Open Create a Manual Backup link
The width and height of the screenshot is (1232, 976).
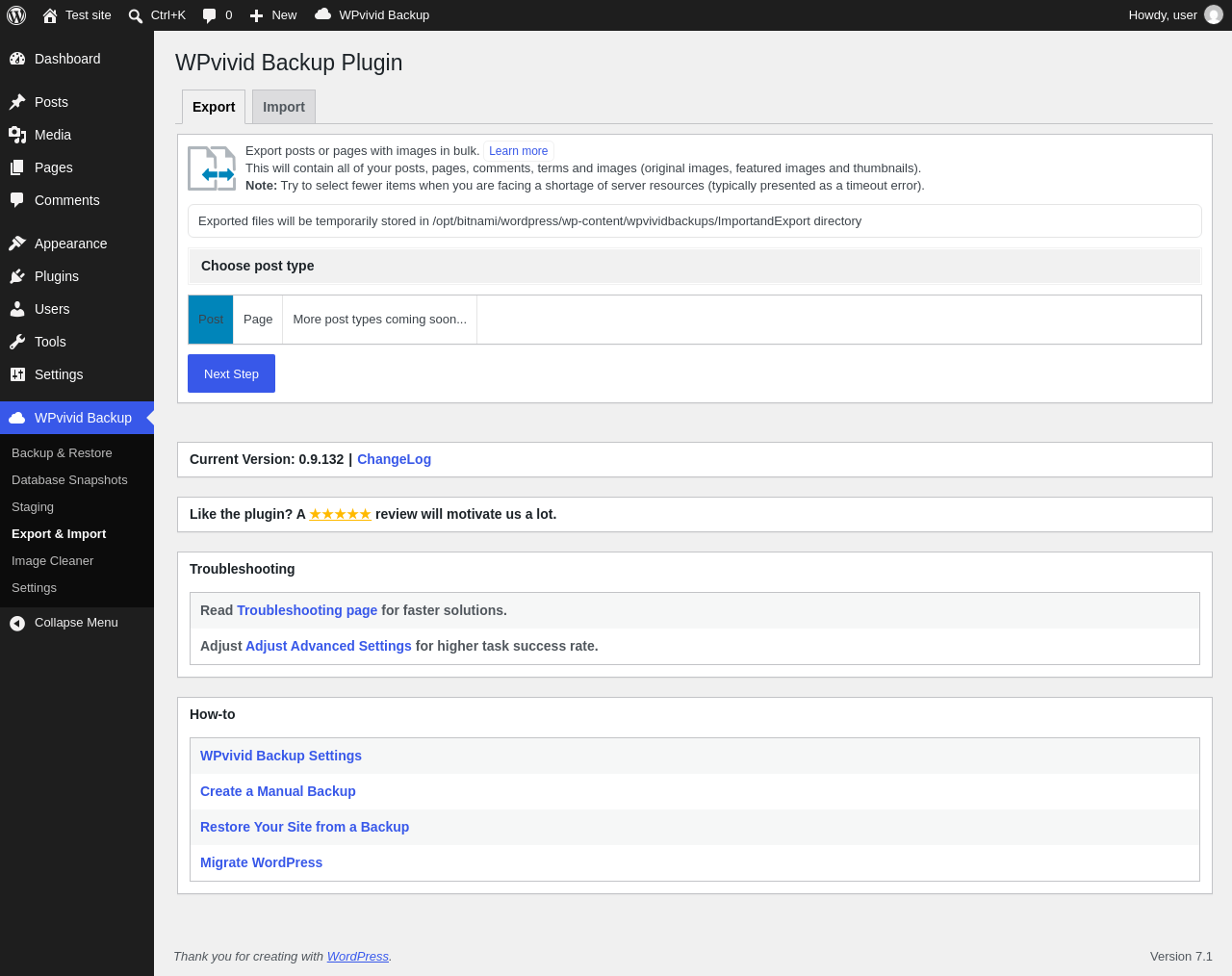pos(278,791)
